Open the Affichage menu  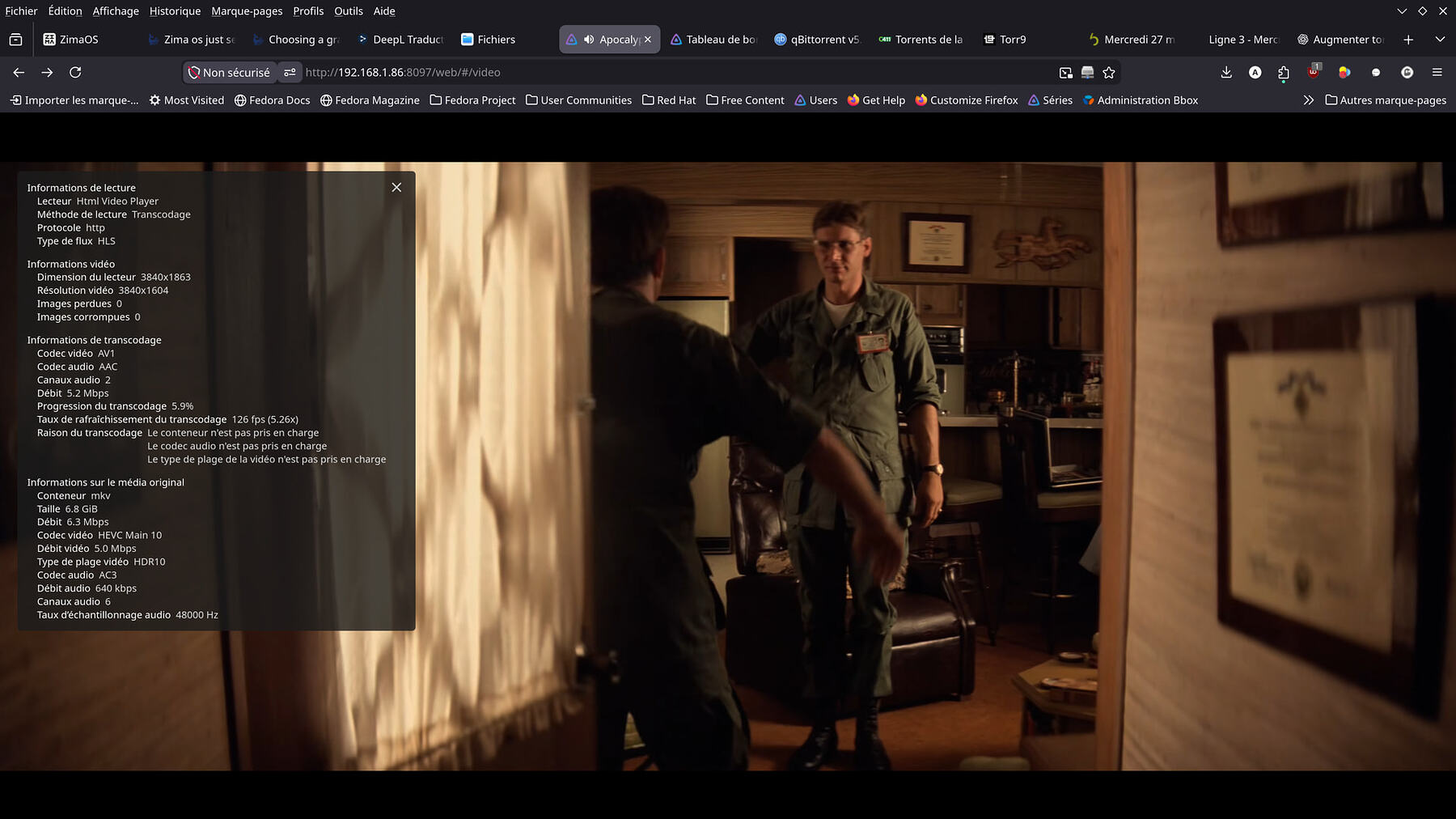click(x=116, y=11)
